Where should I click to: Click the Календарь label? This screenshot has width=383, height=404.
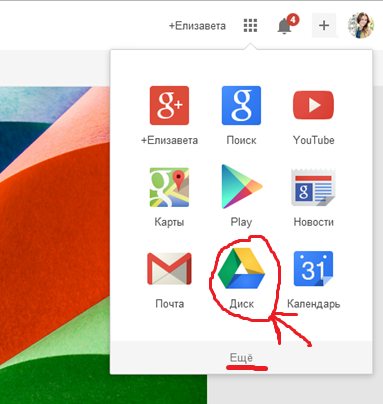(313, 304)
